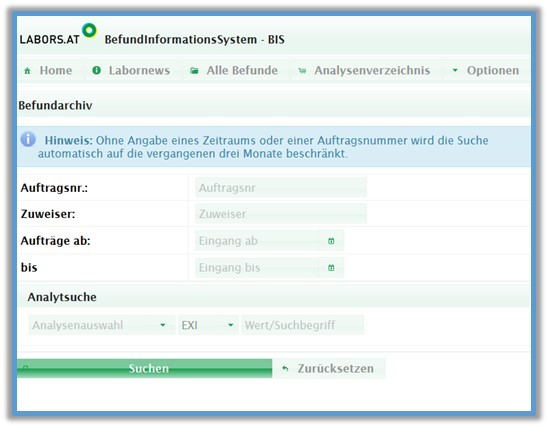Click the green Suchen button
This screenshot has width=548, height=427.
click(144, 368)
